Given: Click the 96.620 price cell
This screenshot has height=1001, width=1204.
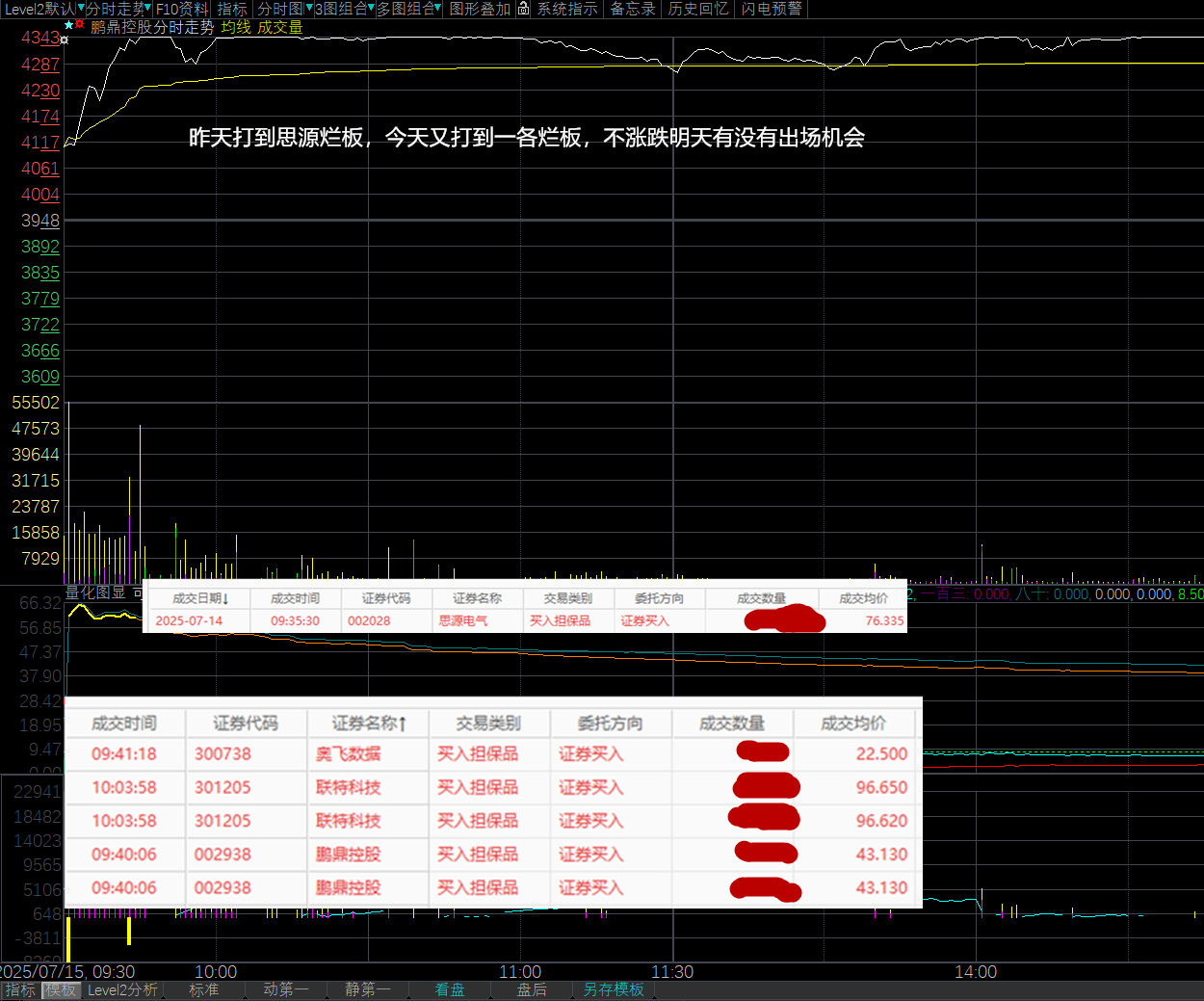Looking at the screenshot, I should [x=881, y=821].
